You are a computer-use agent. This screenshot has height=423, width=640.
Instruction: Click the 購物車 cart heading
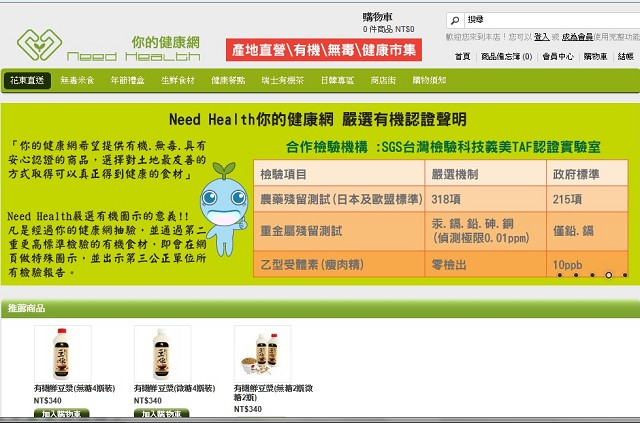point(378,17)
